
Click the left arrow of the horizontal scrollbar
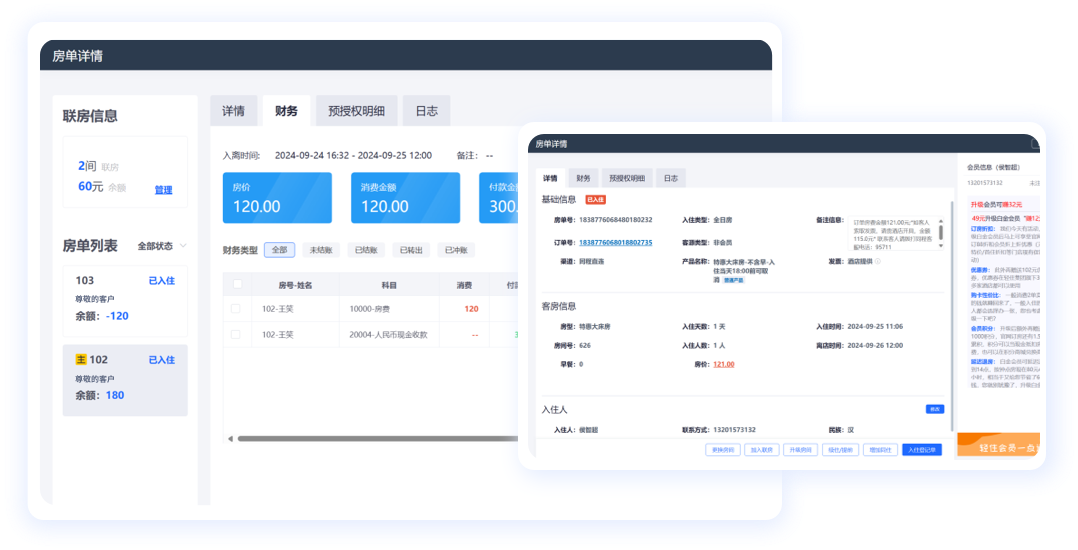click(x=229, y=438)
